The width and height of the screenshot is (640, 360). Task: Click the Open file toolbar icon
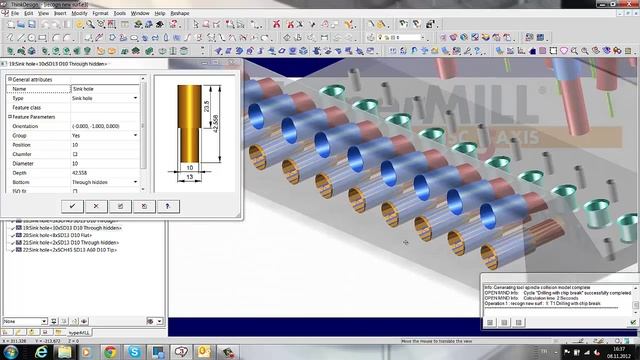(x=21, y=24)
